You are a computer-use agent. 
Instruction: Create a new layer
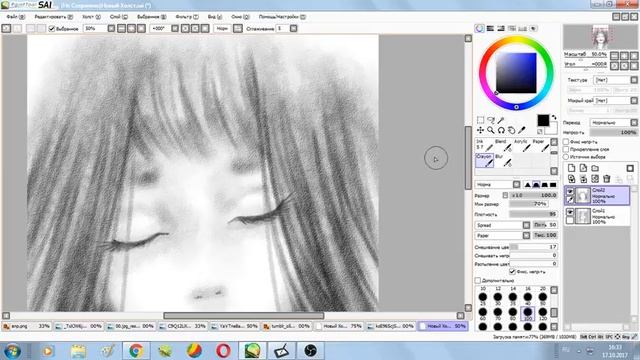pyautogui.click(x=571, y=168)
